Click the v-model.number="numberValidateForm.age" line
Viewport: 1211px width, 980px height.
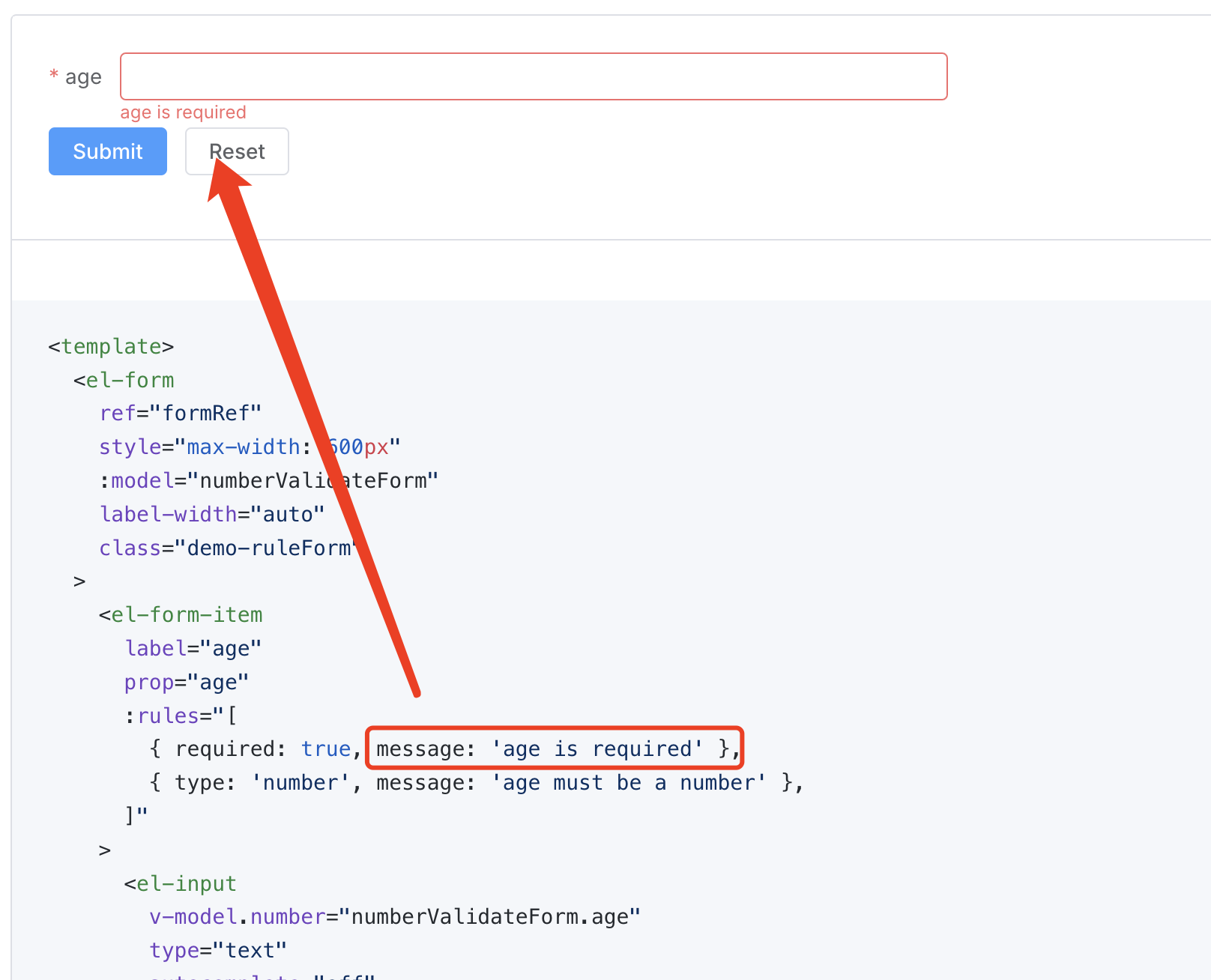[x=395, y=917]
